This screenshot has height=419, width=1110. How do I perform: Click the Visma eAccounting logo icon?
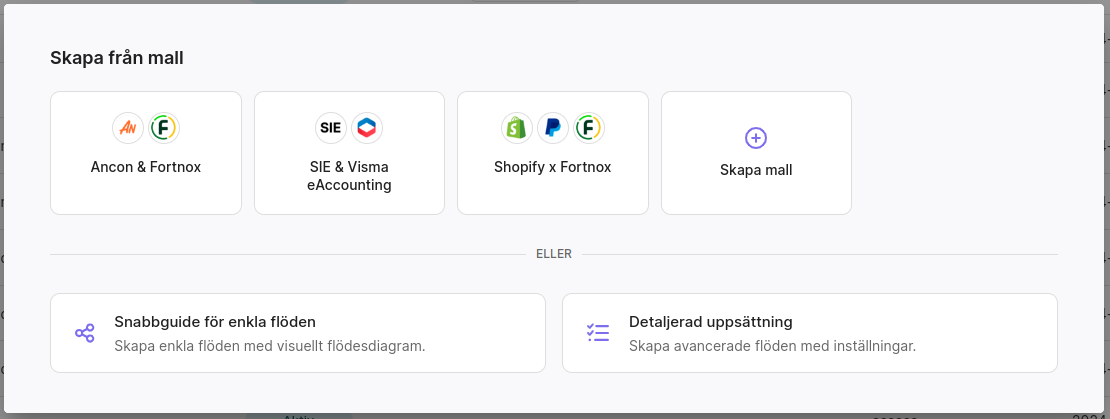pyautogui.click(x=367, y=128)
